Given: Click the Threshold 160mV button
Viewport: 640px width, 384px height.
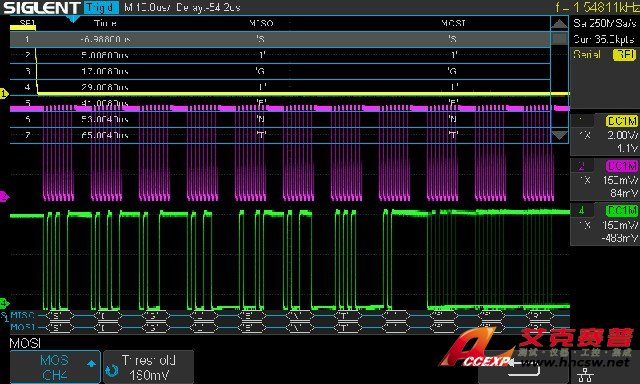Looking at the screenshot, I should [149, 367].
